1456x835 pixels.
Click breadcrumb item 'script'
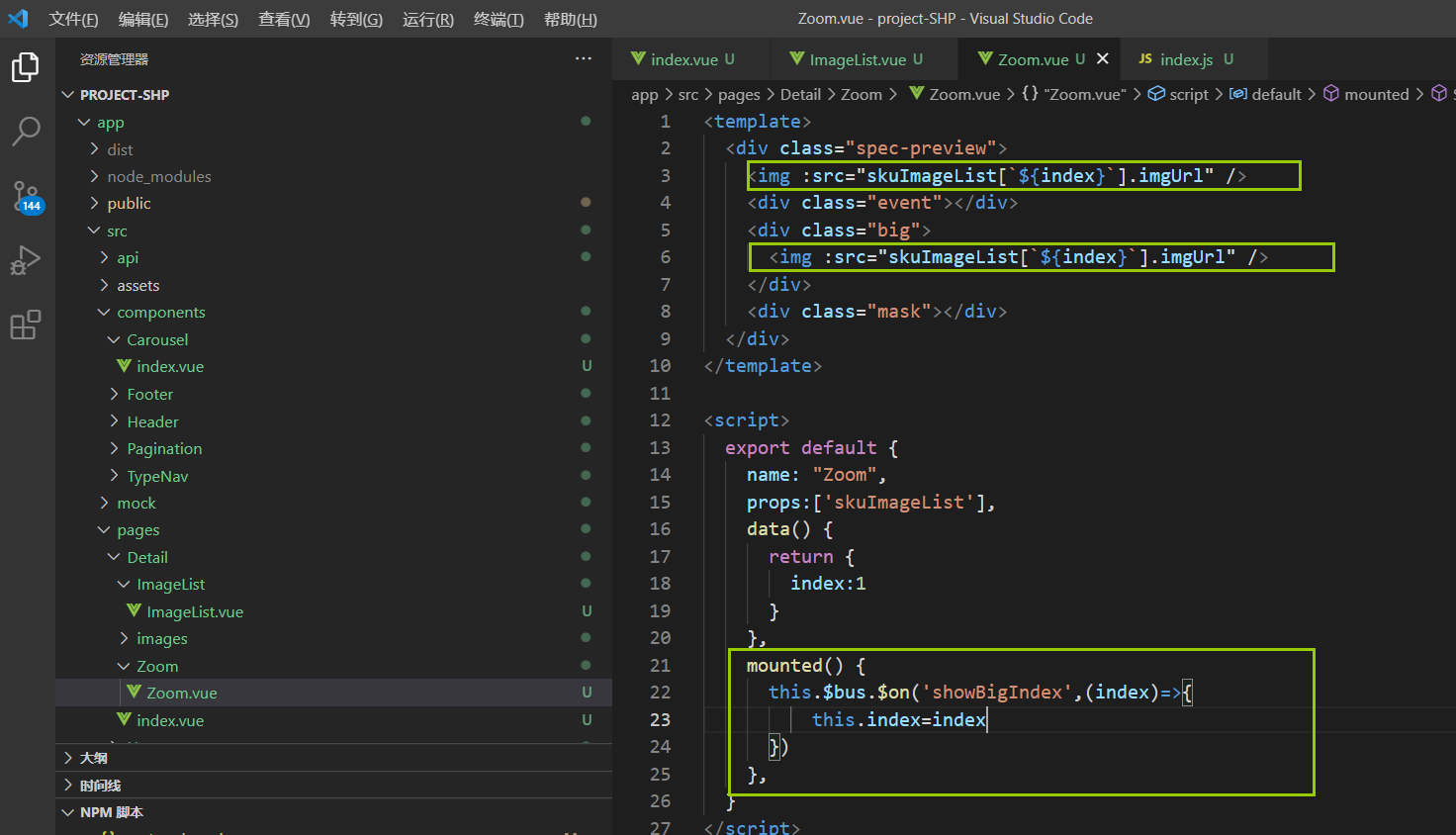pos(1178,94)
